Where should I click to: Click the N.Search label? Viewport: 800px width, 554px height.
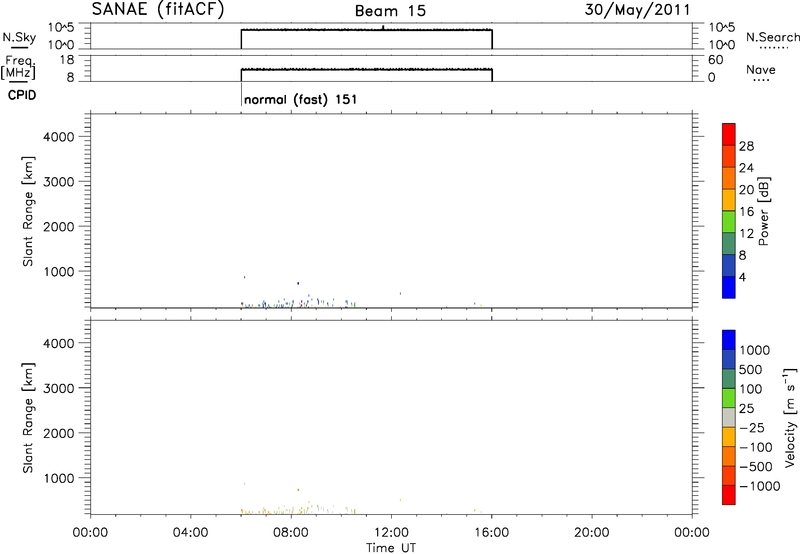point(773,37)
